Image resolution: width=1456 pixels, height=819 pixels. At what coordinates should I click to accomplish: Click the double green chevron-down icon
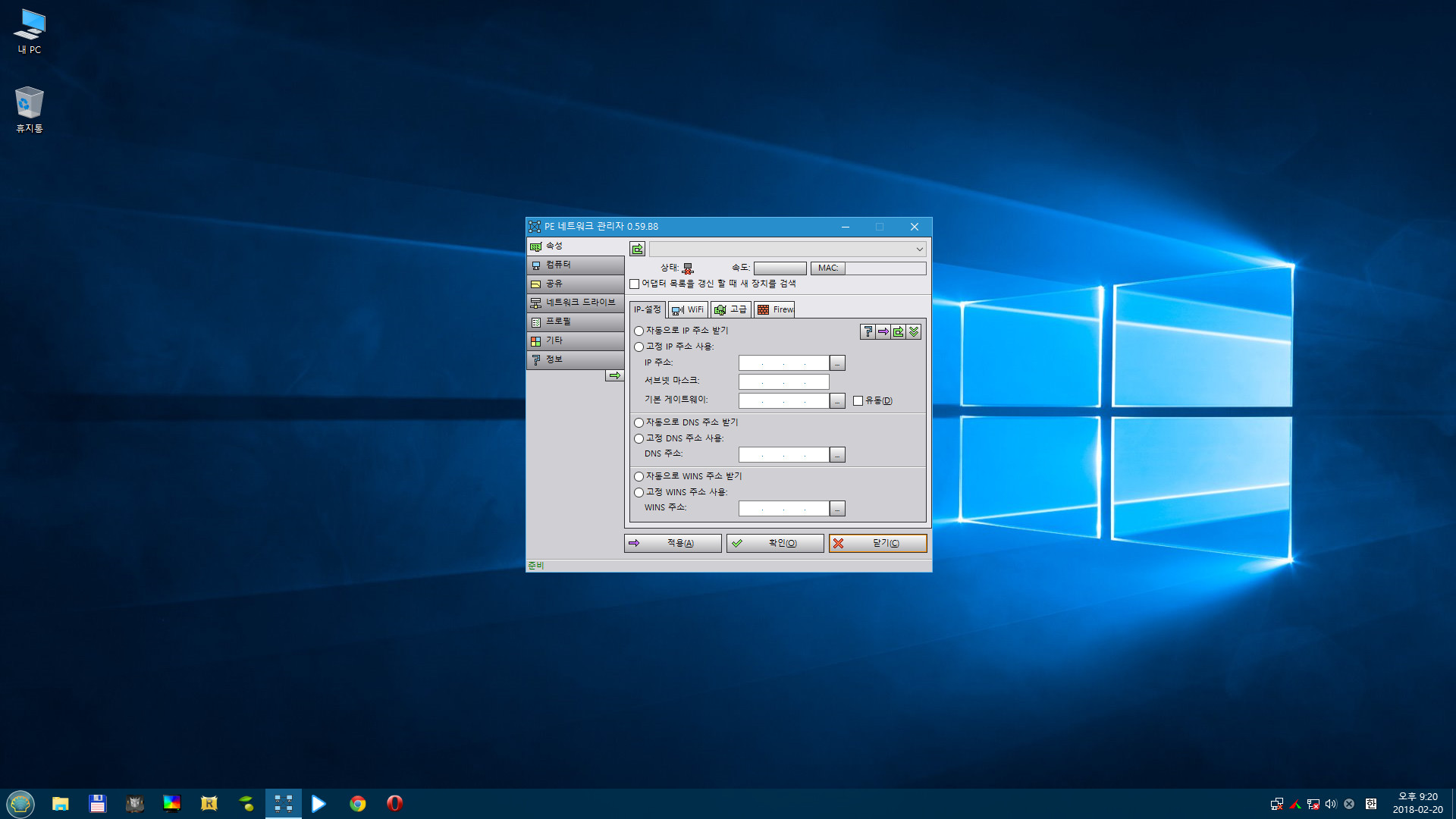coord(914,332)
